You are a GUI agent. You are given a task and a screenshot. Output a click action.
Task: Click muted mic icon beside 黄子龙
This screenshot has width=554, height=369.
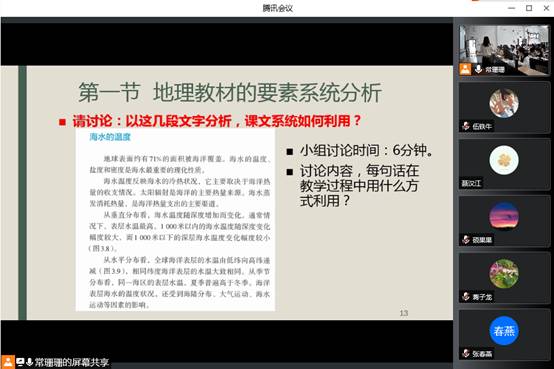(466, 297)
